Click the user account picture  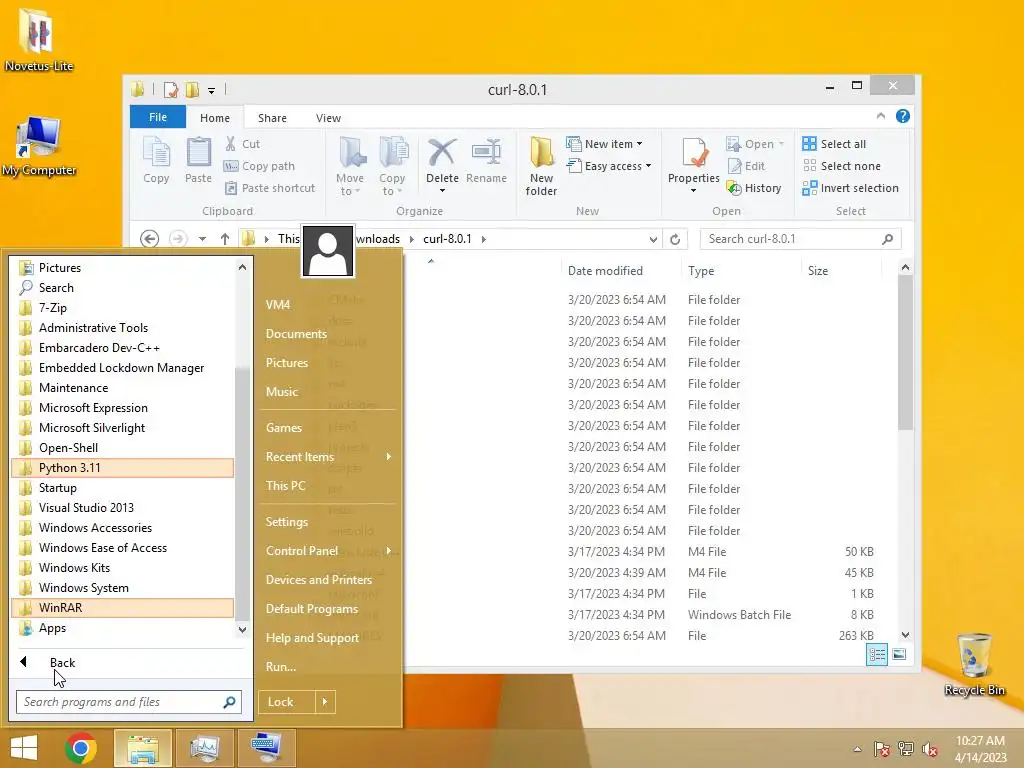[328, 251]
